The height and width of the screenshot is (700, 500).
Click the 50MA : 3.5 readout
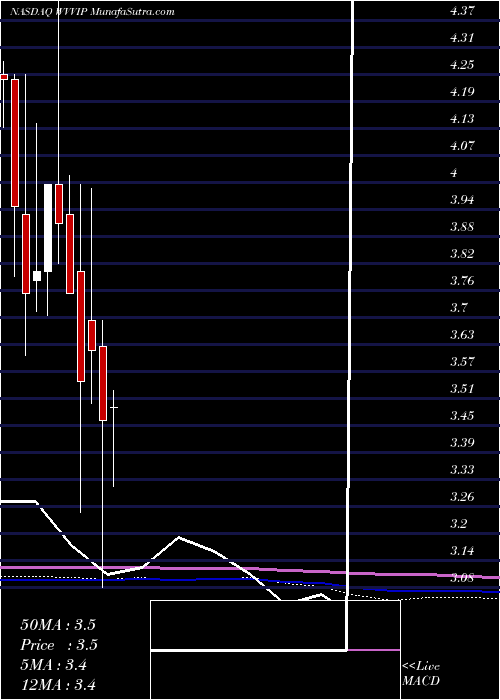[58, 625]
